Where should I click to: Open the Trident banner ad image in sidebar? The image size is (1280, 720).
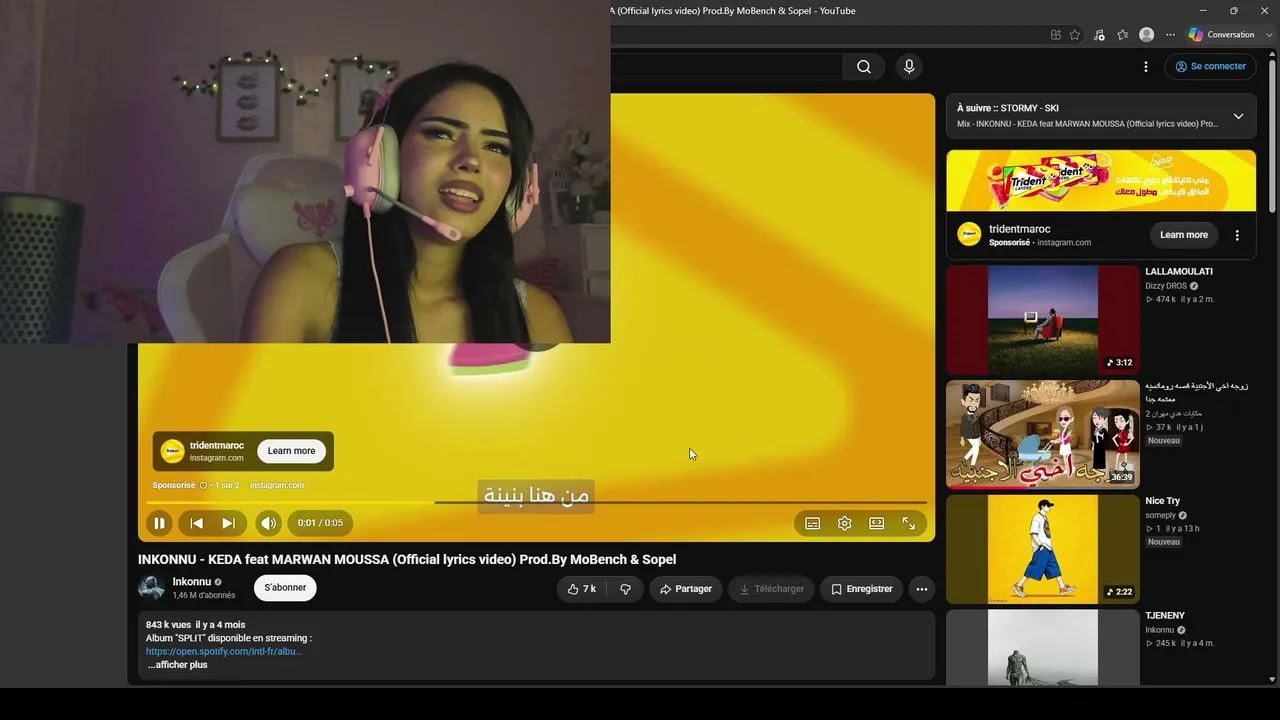point(1101,181)
